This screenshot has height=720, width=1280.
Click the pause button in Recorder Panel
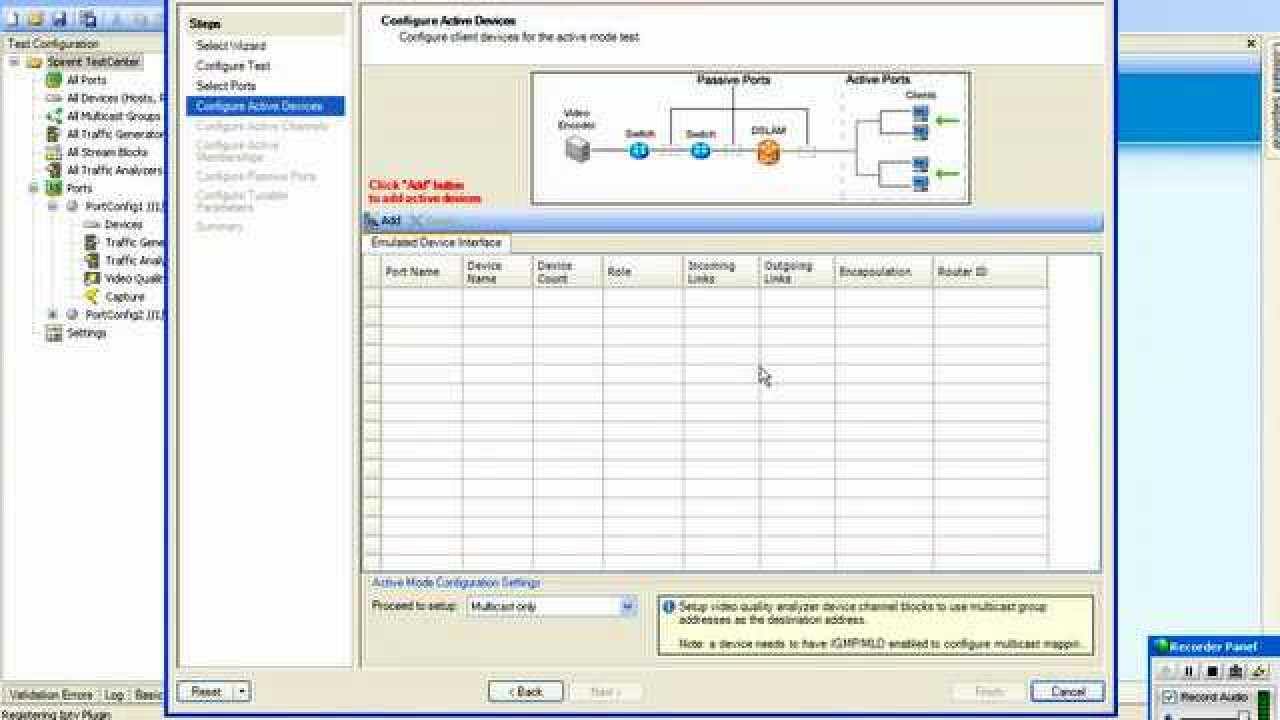pyautogui.click(x=1190, y=672)
